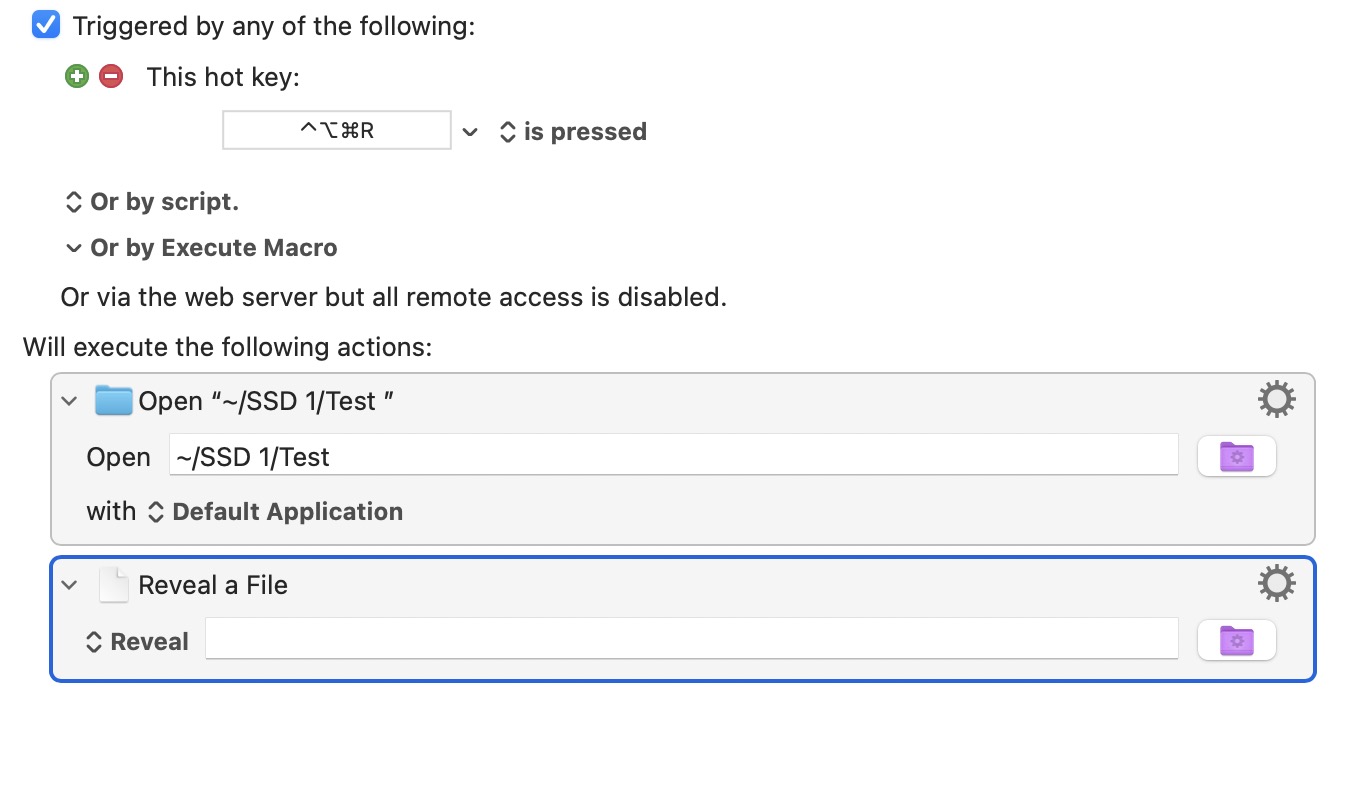Click the gear icon on Open action
The width and height of the screenshot is (1346, 802).
pos(1276,400)
